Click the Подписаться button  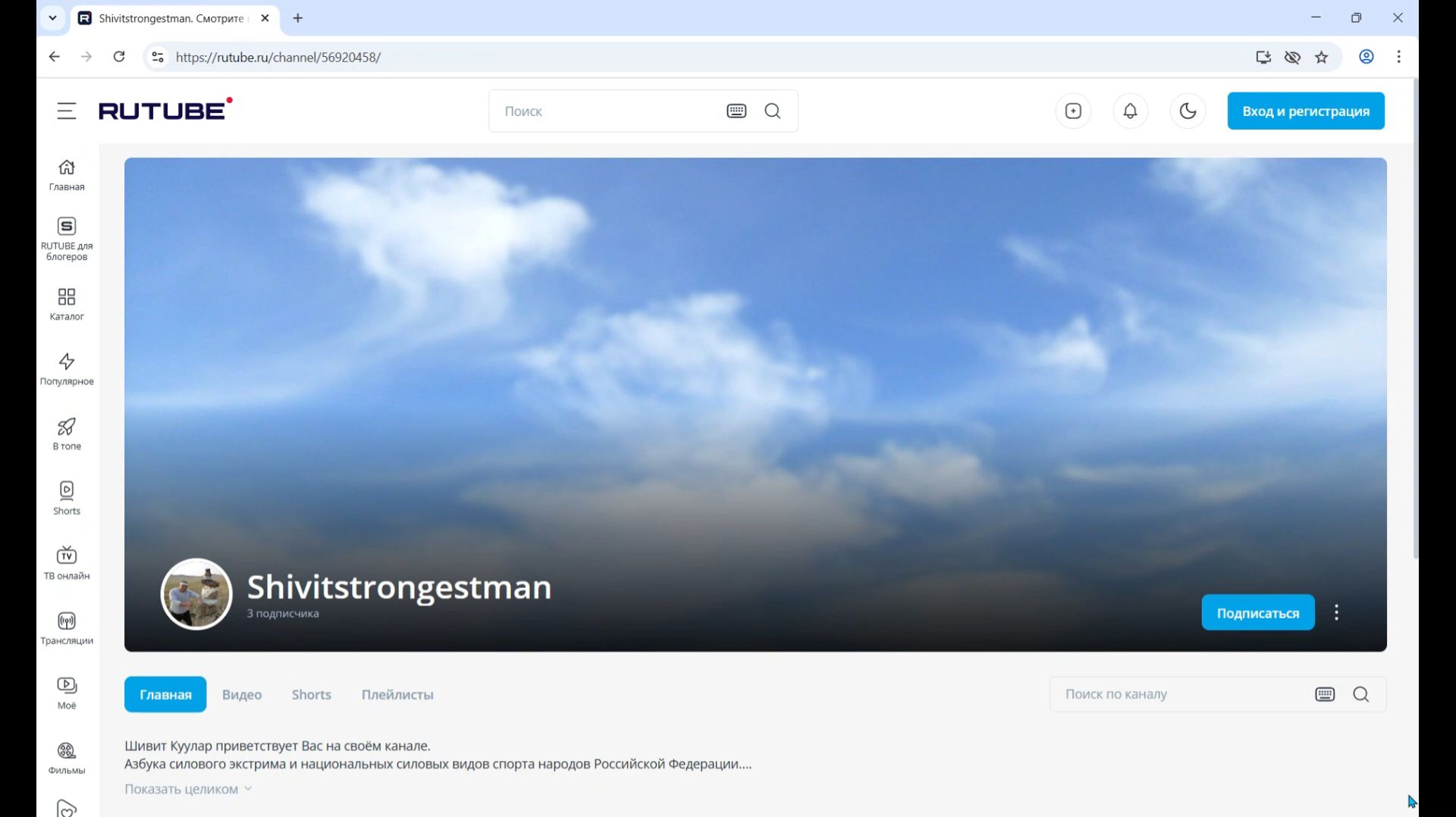(1257, 612)
